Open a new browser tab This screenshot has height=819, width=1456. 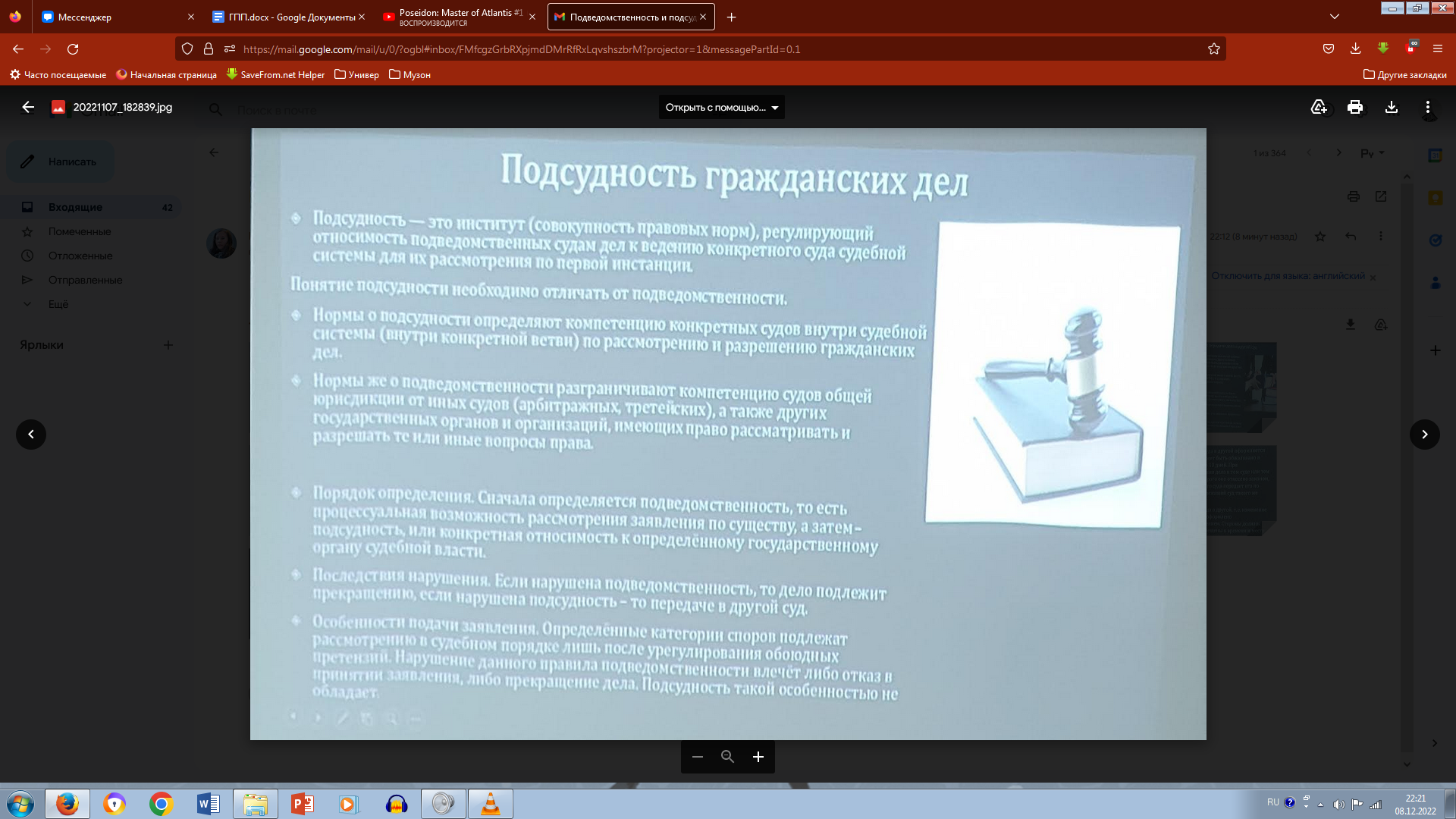pos(731,17)
